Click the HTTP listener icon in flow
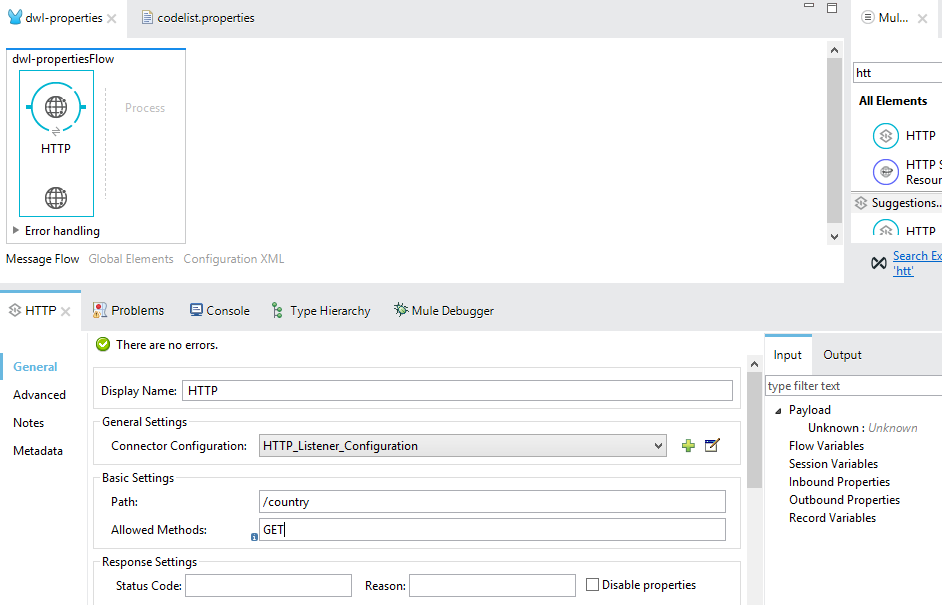This screenshot has width=942, height=605. coord(56,107)
